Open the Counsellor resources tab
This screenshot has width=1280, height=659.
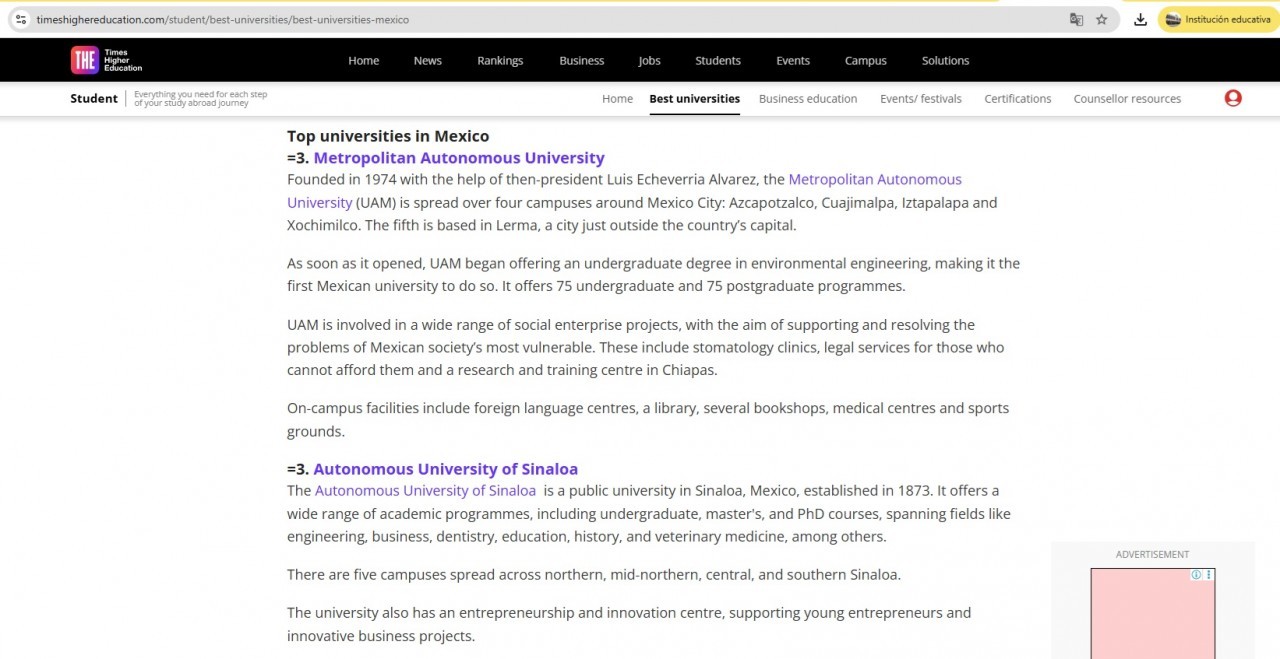click(1127, 99)
